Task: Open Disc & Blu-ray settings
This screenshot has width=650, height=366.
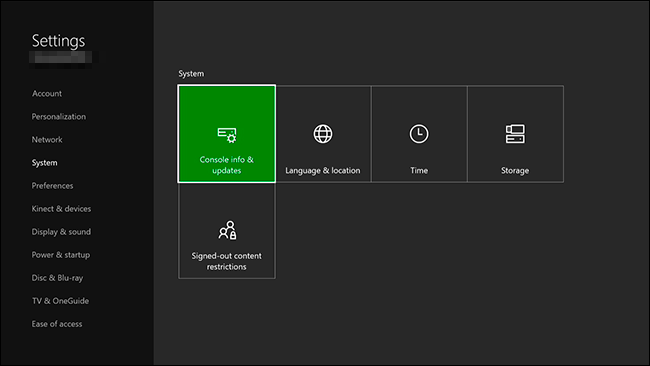Action: click(58, 278)
